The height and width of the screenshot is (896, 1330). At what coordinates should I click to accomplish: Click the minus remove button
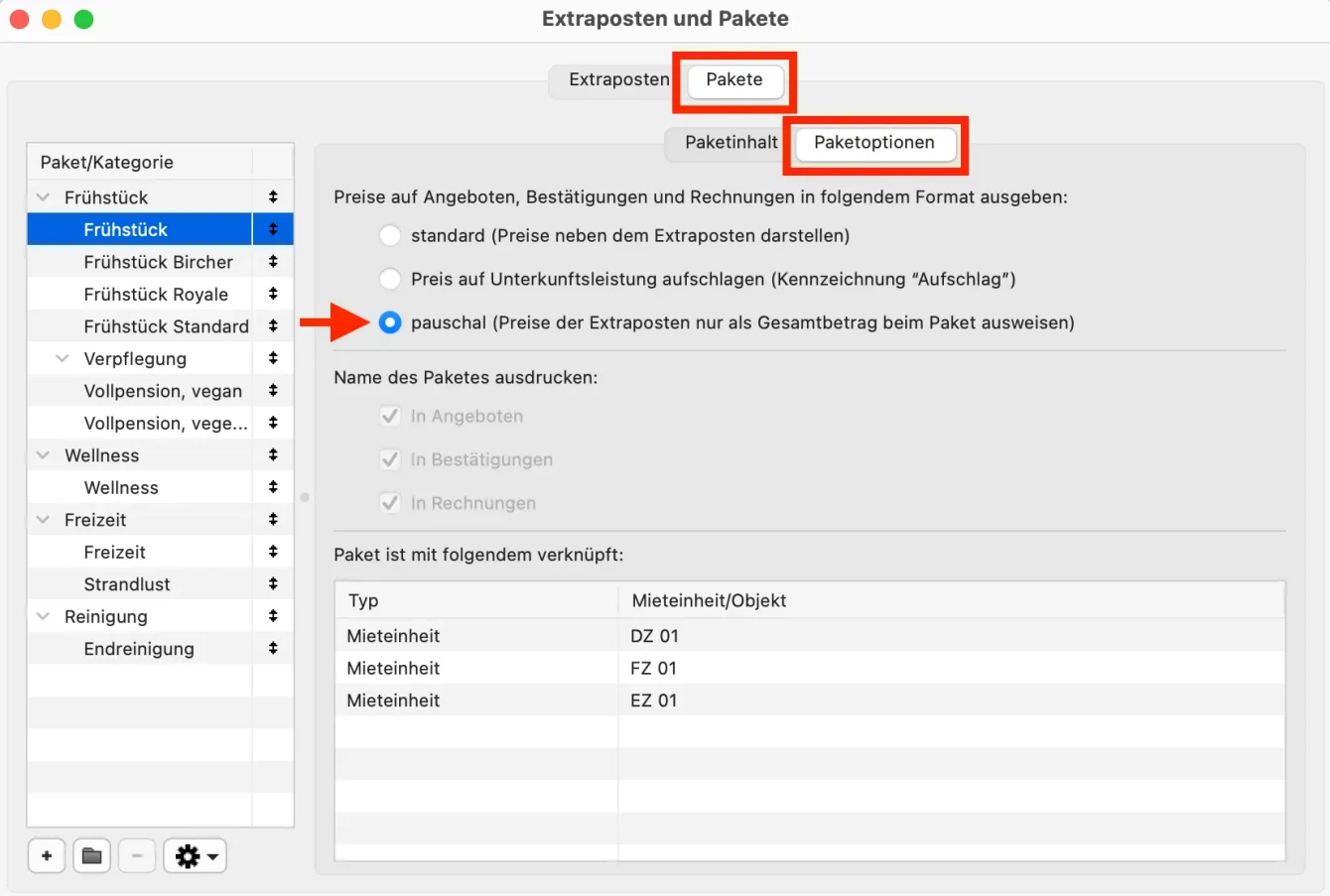click(137, 855)
